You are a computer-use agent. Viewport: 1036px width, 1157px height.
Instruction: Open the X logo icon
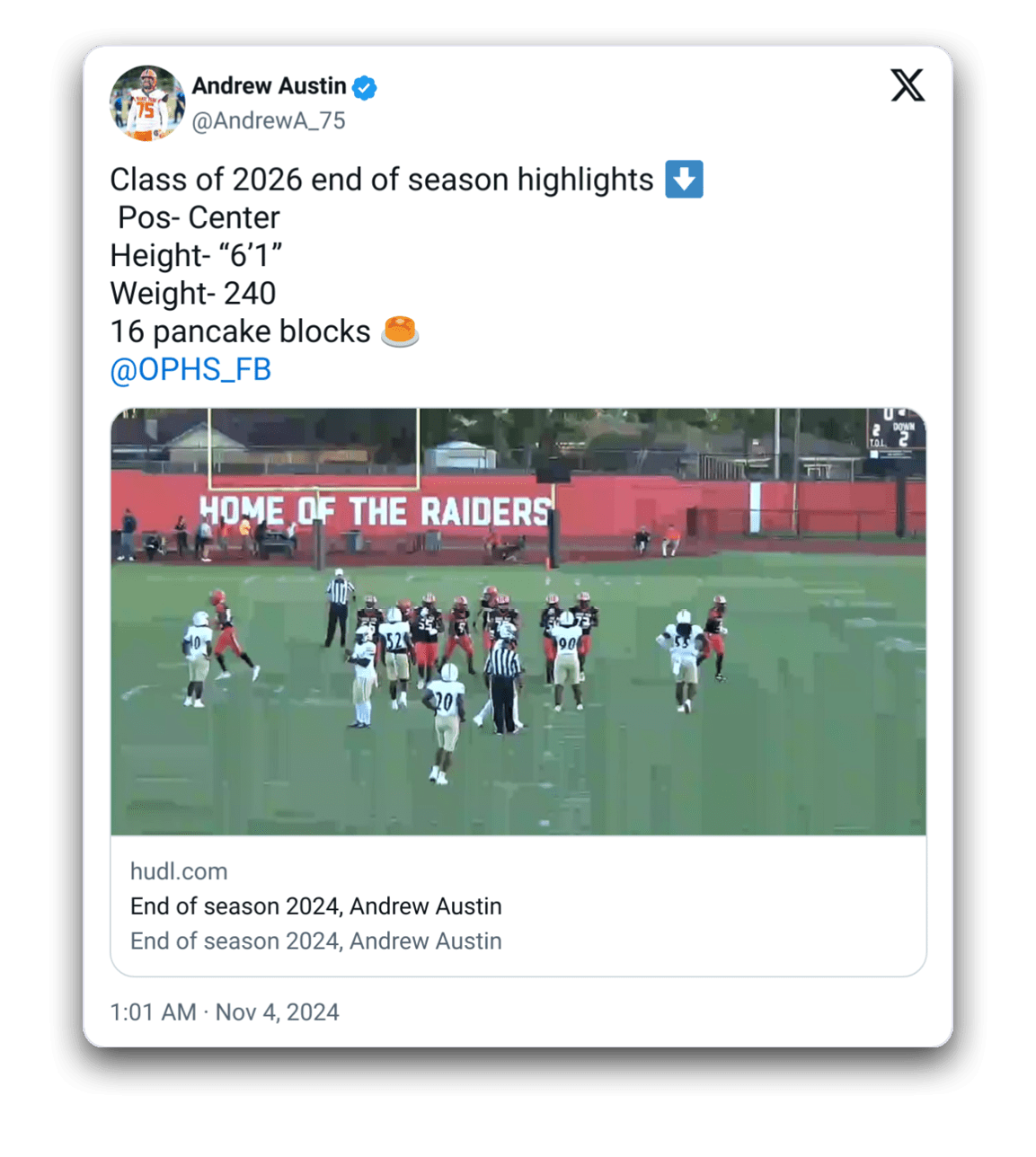point(908,85)
